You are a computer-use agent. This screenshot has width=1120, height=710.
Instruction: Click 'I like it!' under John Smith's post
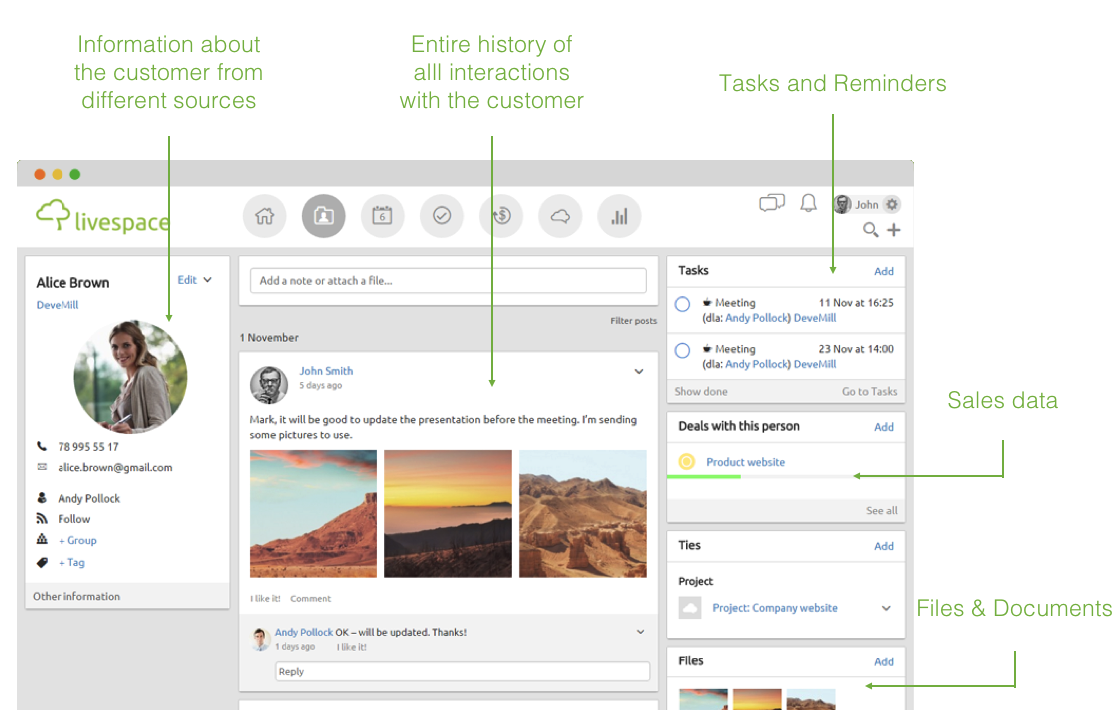click(264, 597)
